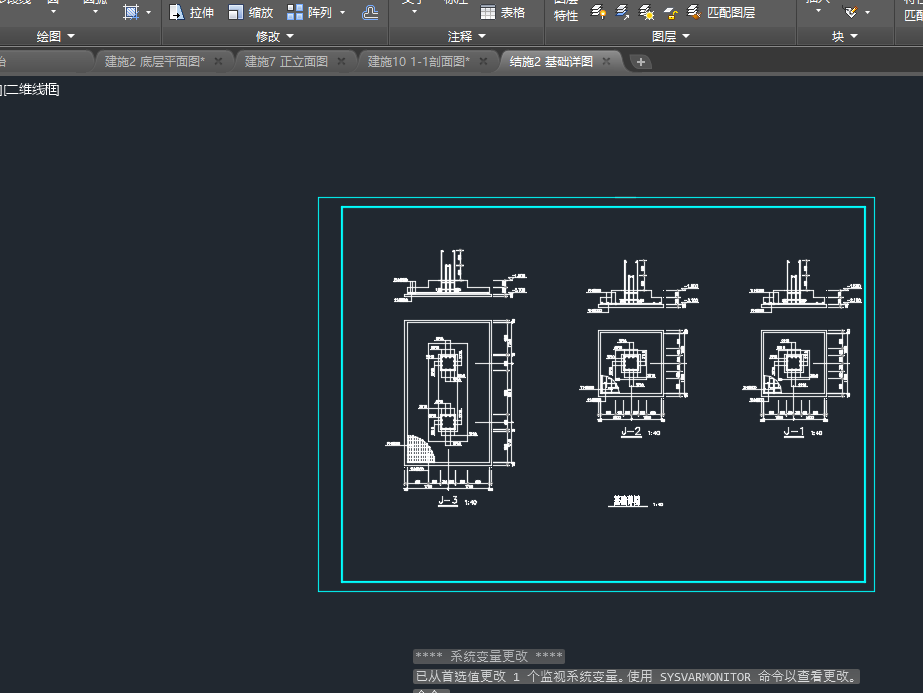The width and height of the screenshot is (923, 693).
Task: Click the layer on/off lightbulb icon
Action: pos(599,12)
